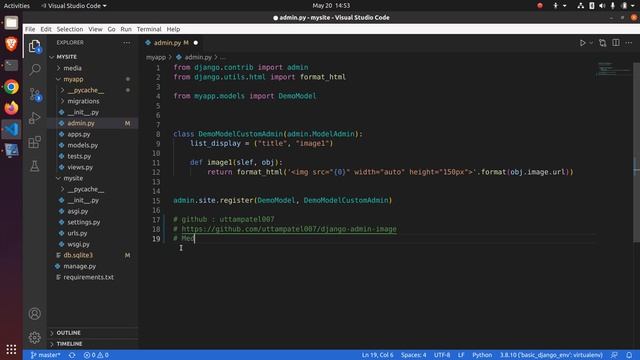
Task: Open the View menu
Action: click(95, 29)
